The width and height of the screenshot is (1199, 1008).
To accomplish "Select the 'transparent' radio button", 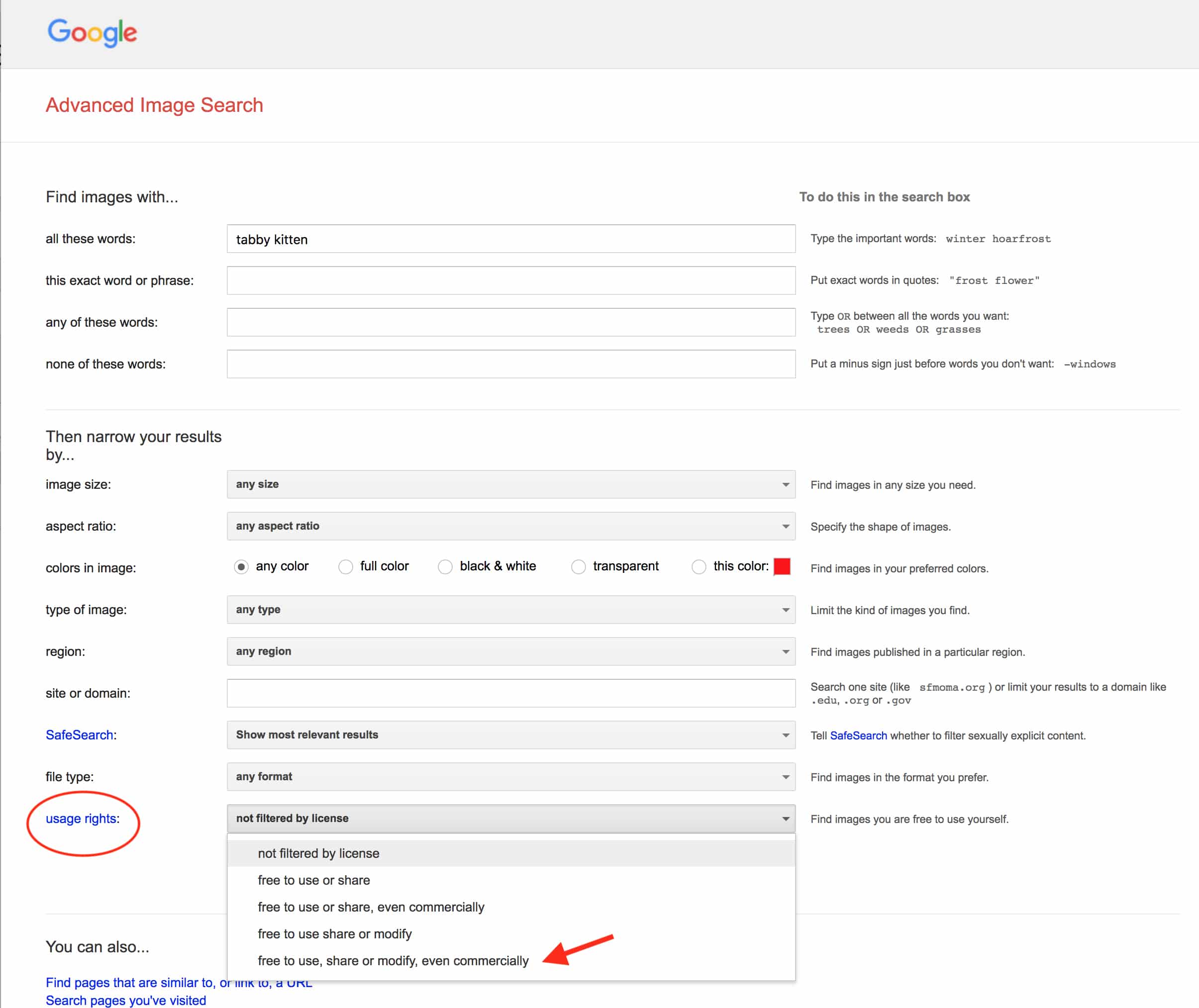I will pos(578,567).
